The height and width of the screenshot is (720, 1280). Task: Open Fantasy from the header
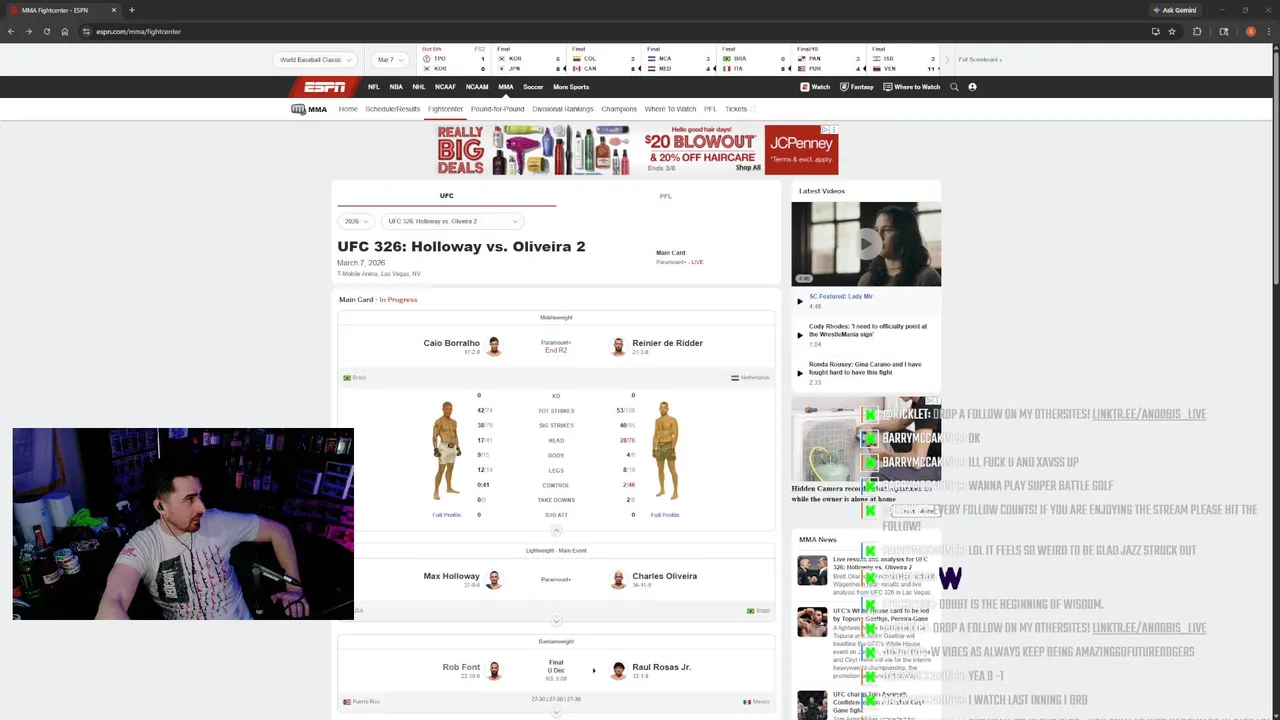click(x=857, y=87)
